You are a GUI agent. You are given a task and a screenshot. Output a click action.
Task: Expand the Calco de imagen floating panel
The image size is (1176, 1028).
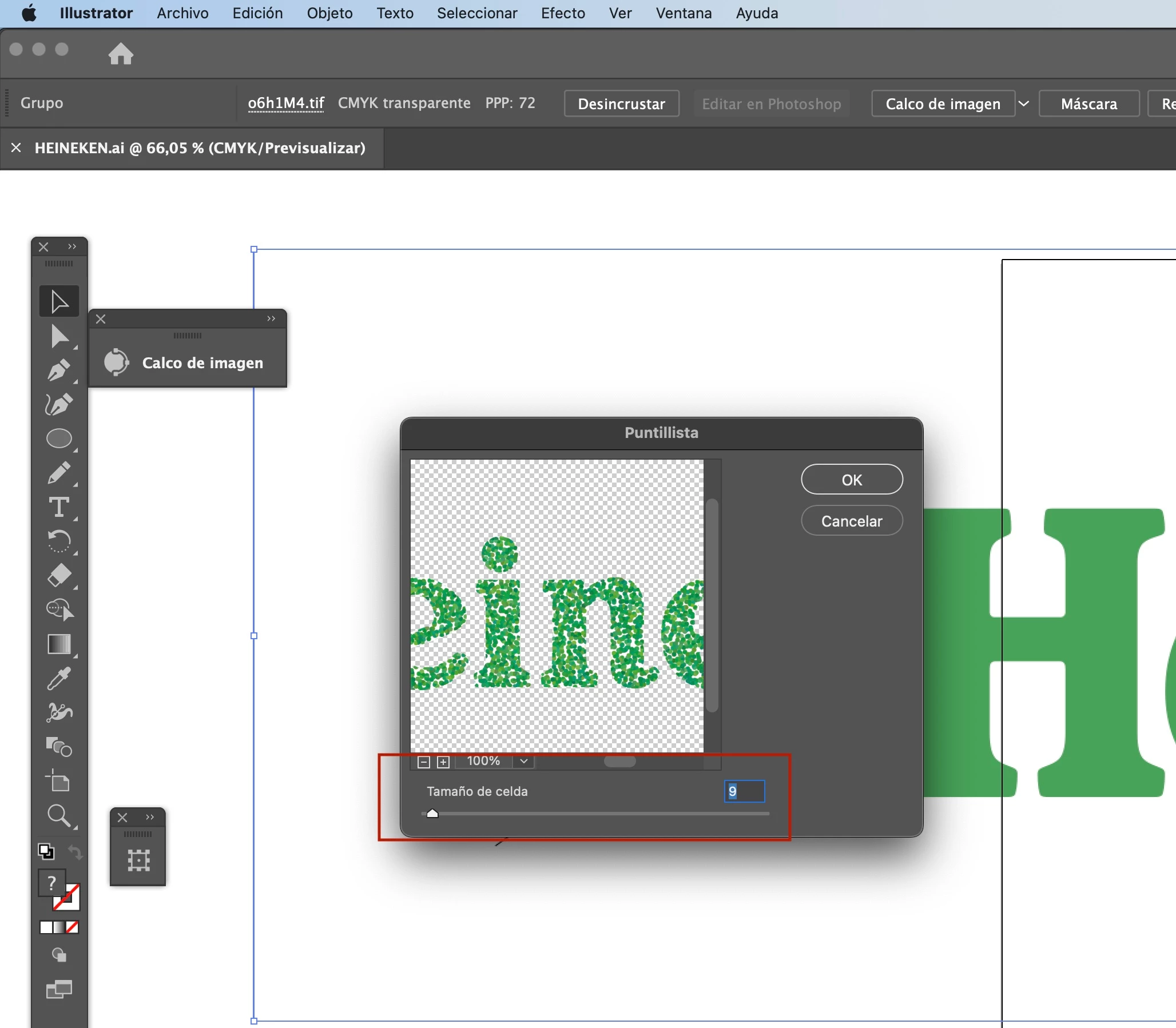[271, 319]
